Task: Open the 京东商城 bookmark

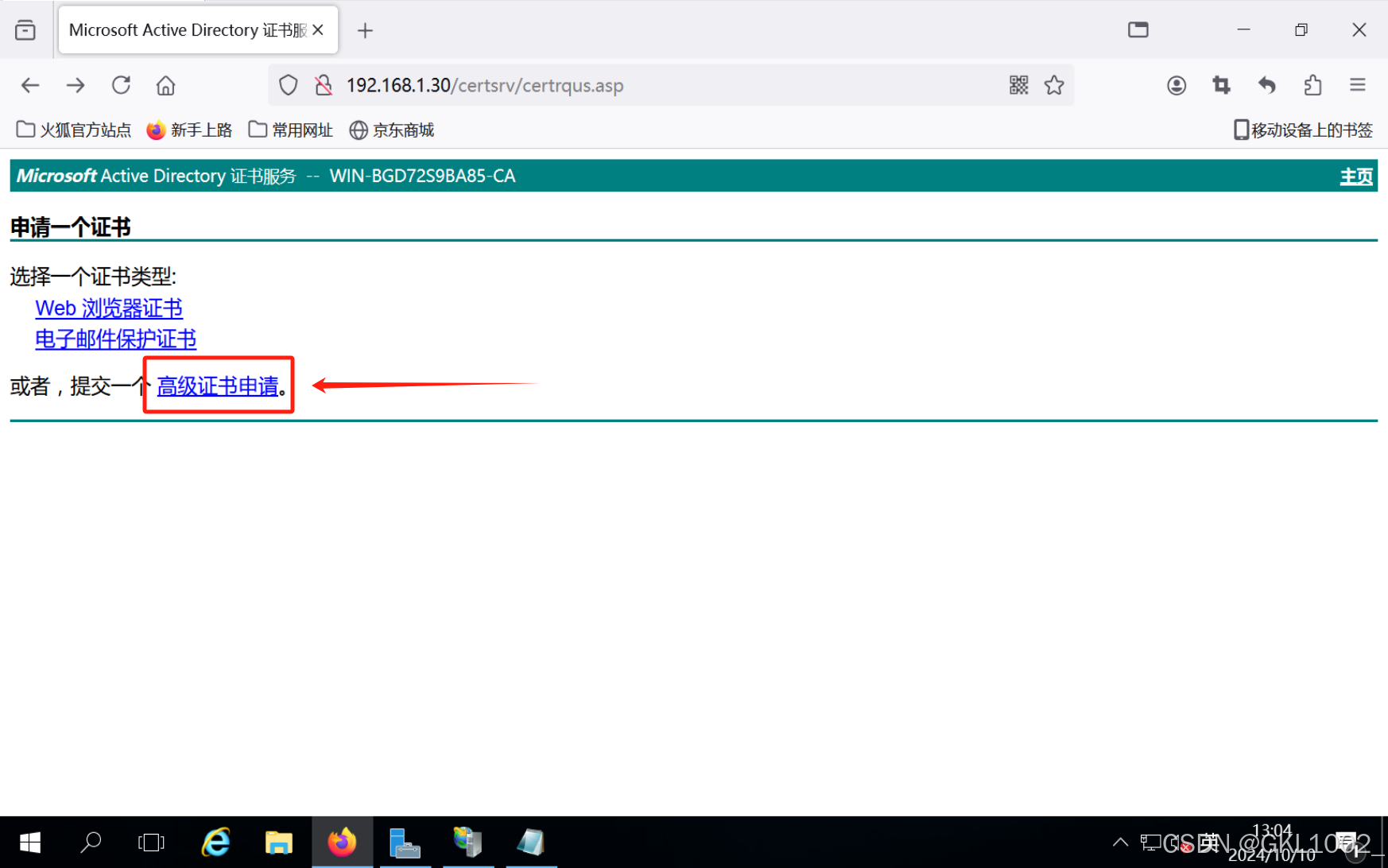Action: click(392, 130)
